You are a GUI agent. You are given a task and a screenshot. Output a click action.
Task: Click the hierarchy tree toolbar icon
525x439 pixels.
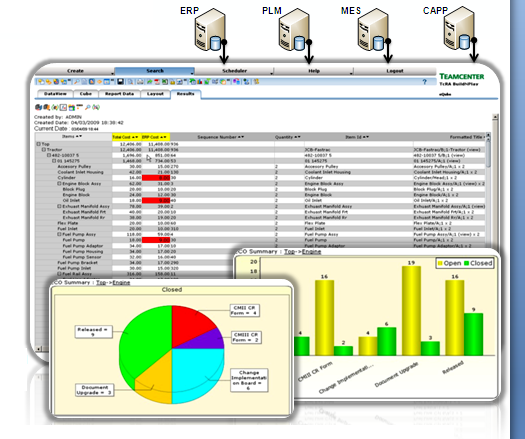(246, 82)
